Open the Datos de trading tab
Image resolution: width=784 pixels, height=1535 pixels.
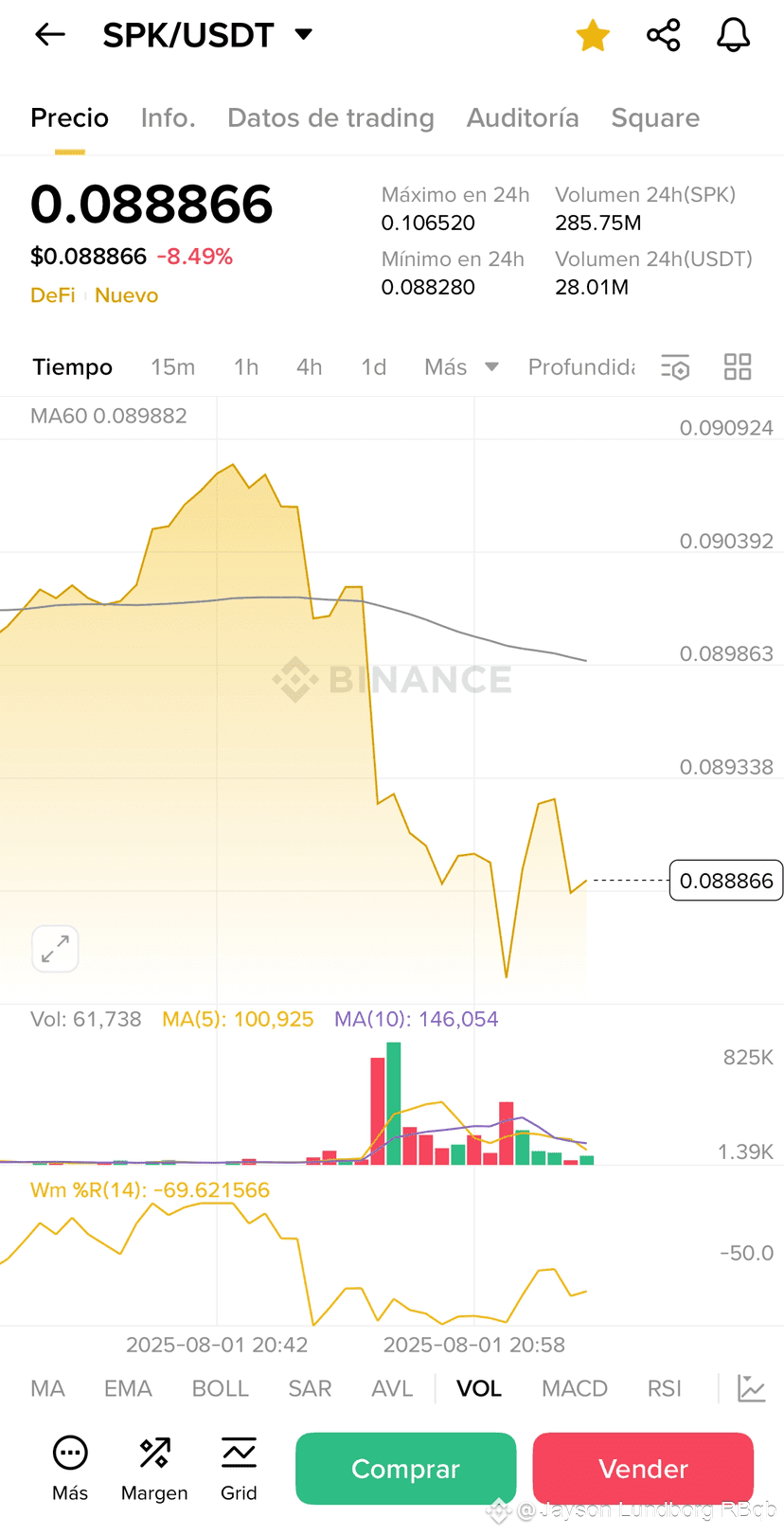(330, 117)
